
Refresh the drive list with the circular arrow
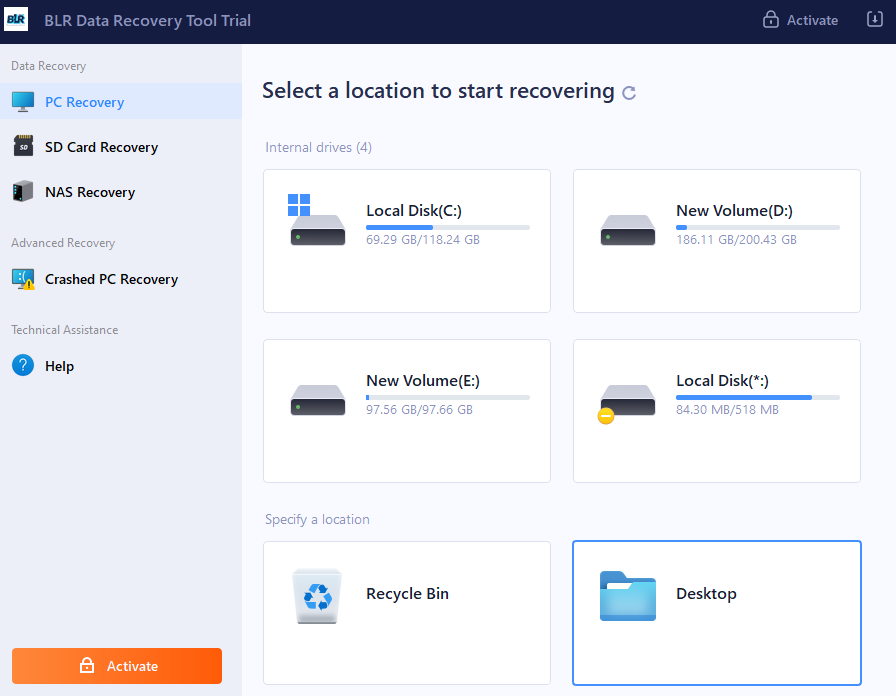point(629,93)
